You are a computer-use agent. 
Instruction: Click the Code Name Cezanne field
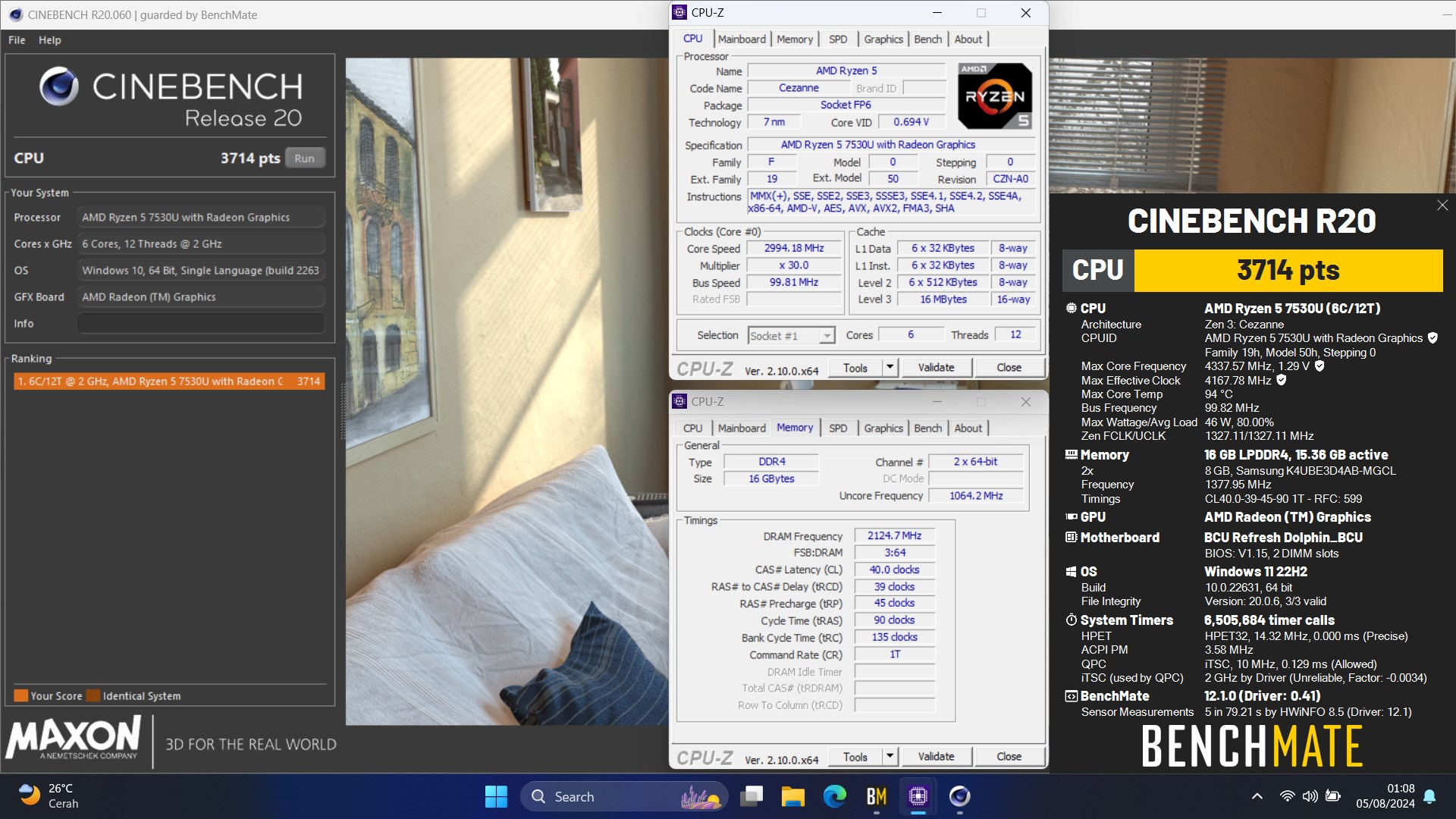[x=799, y=88]
